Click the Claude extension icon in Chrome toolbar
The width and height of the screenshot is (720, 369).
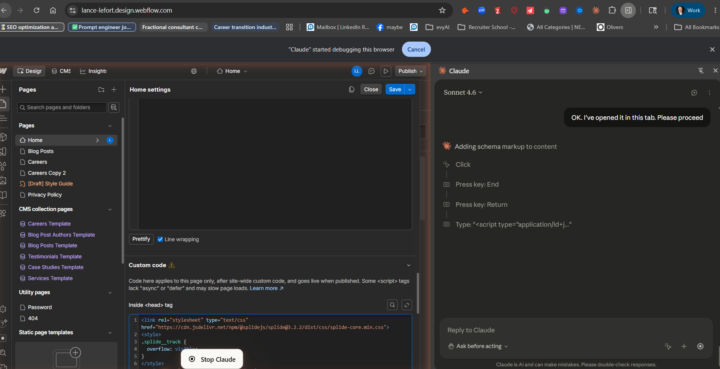click(x=596, y=10)
